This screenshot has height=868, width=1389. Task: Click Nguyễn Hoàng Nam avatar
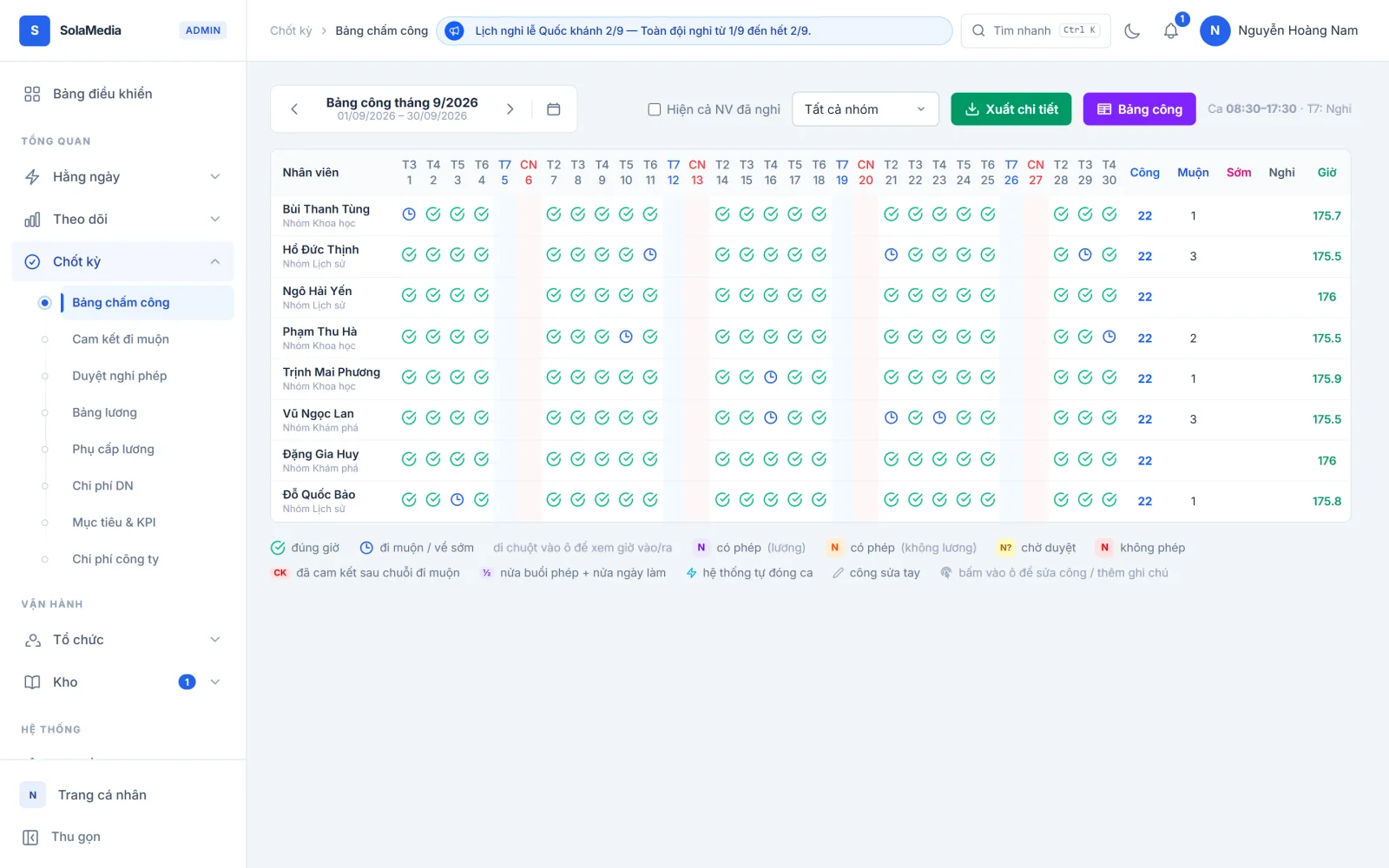tap(1215, 30)
